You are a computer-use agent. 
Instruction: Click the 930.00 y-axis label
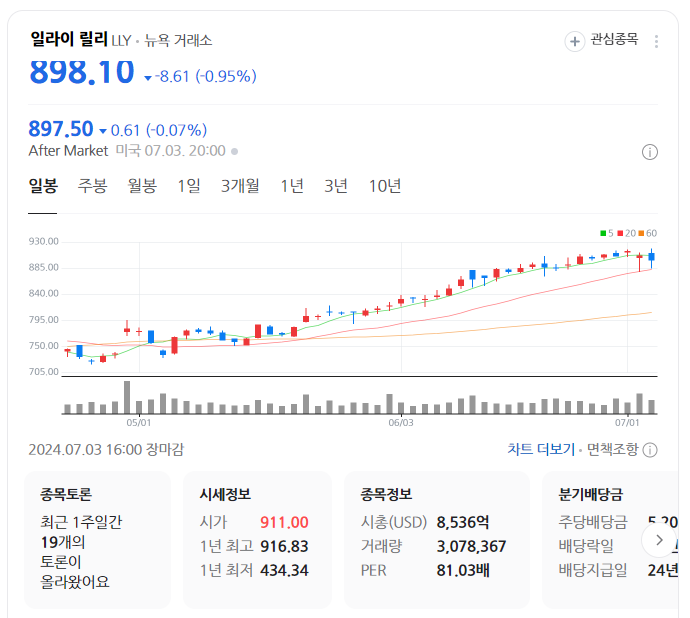coord(44,241)
